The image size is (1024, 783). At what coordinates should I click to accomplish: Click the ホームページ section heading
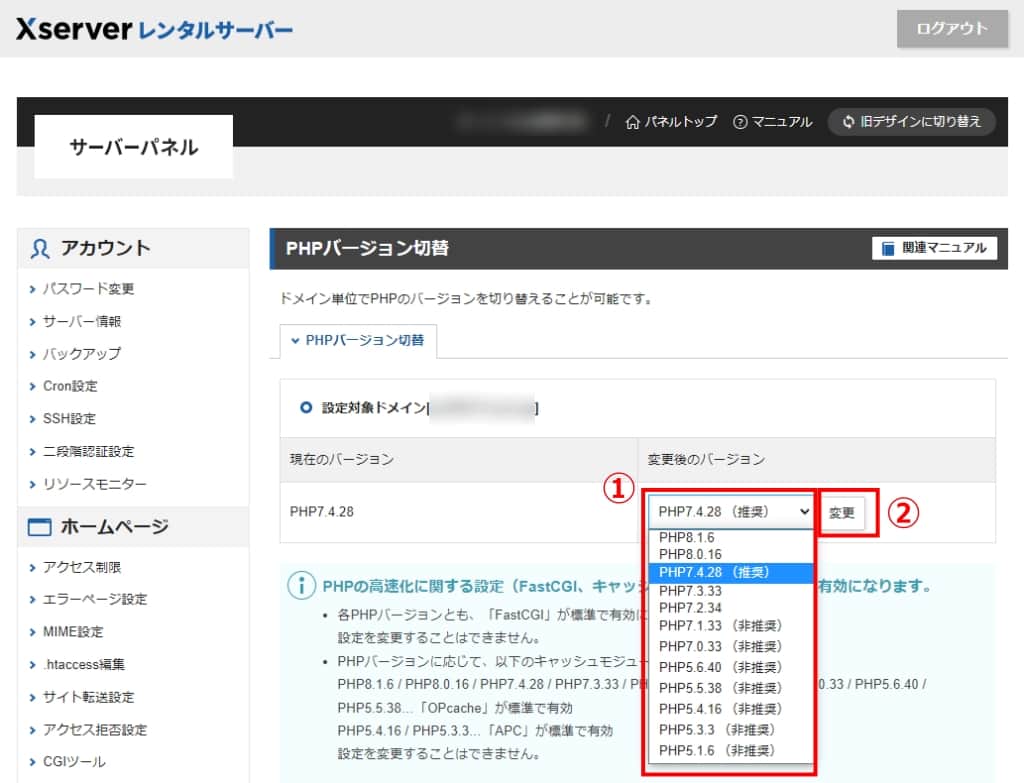coord(114,527)
